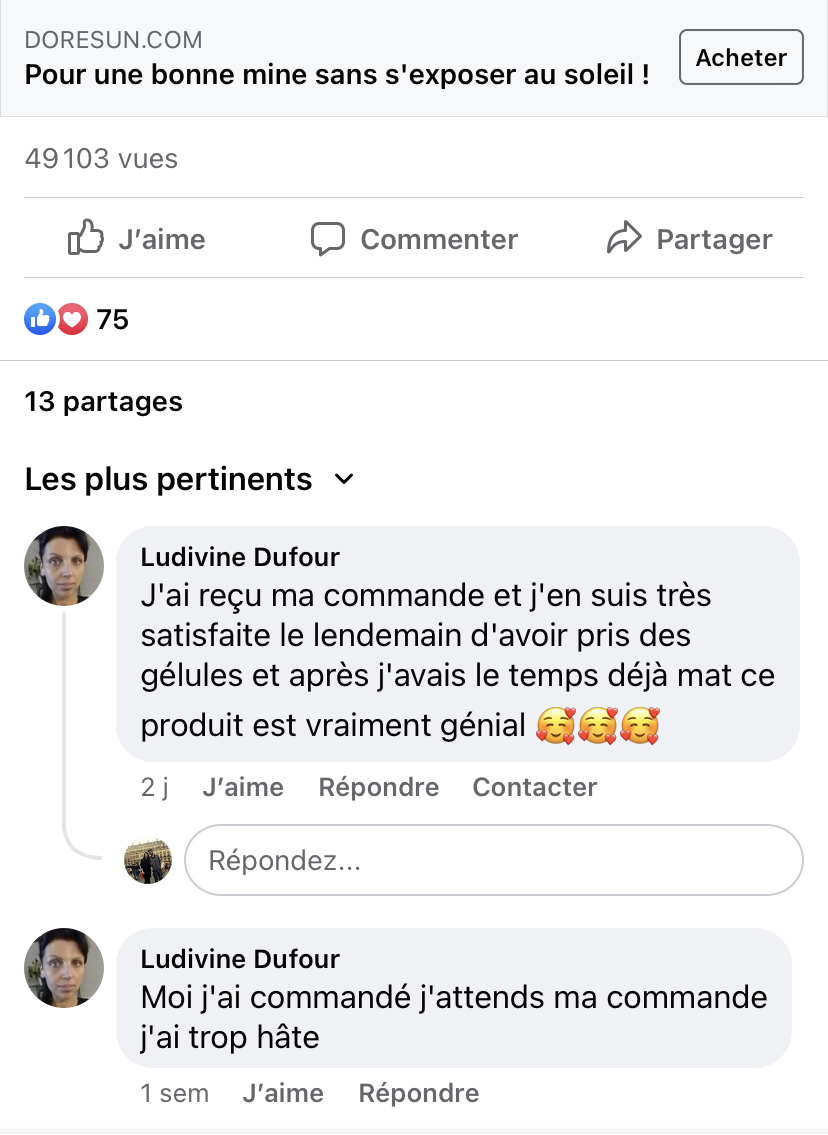
Task: Click the blue like reaction icon
Action: point(39,319)
